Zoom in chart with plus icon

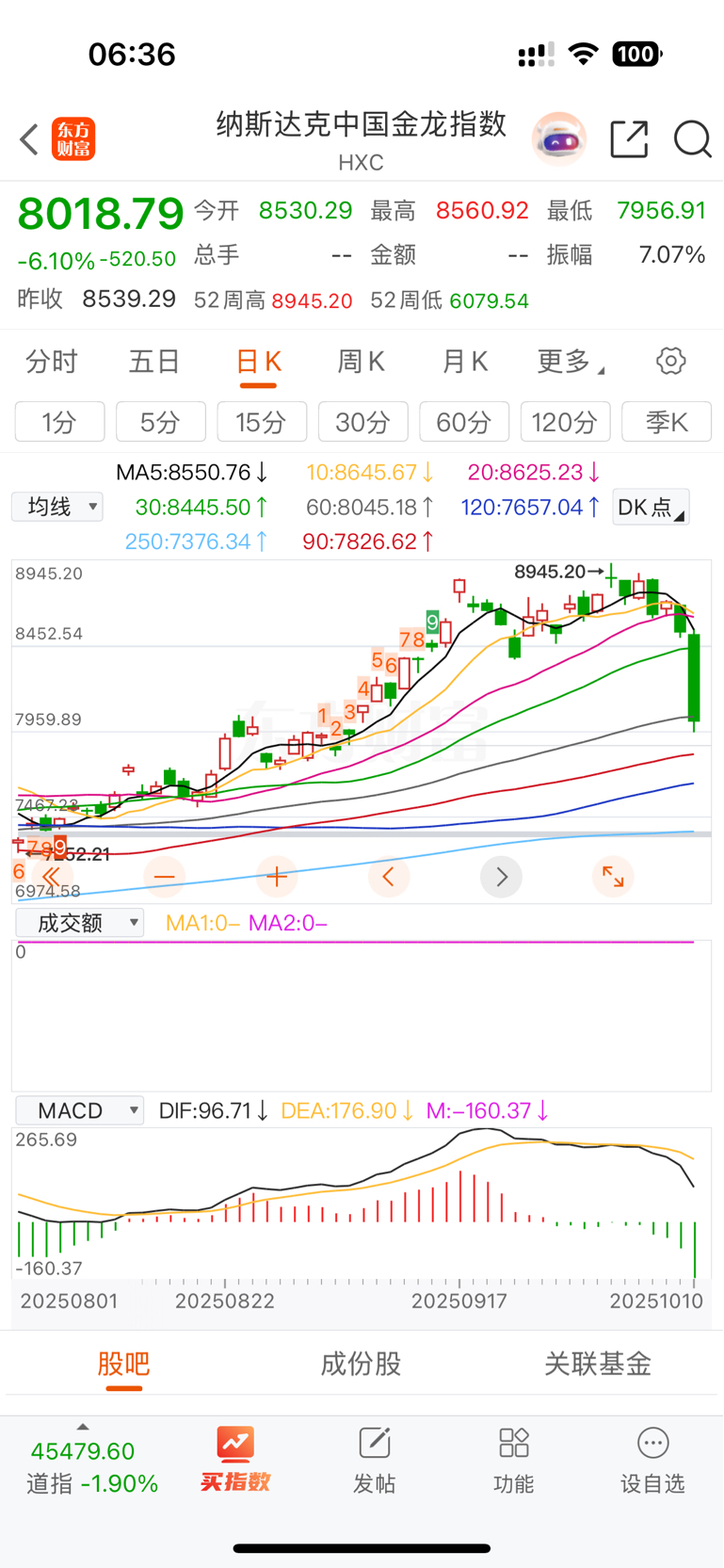point(277,877)
